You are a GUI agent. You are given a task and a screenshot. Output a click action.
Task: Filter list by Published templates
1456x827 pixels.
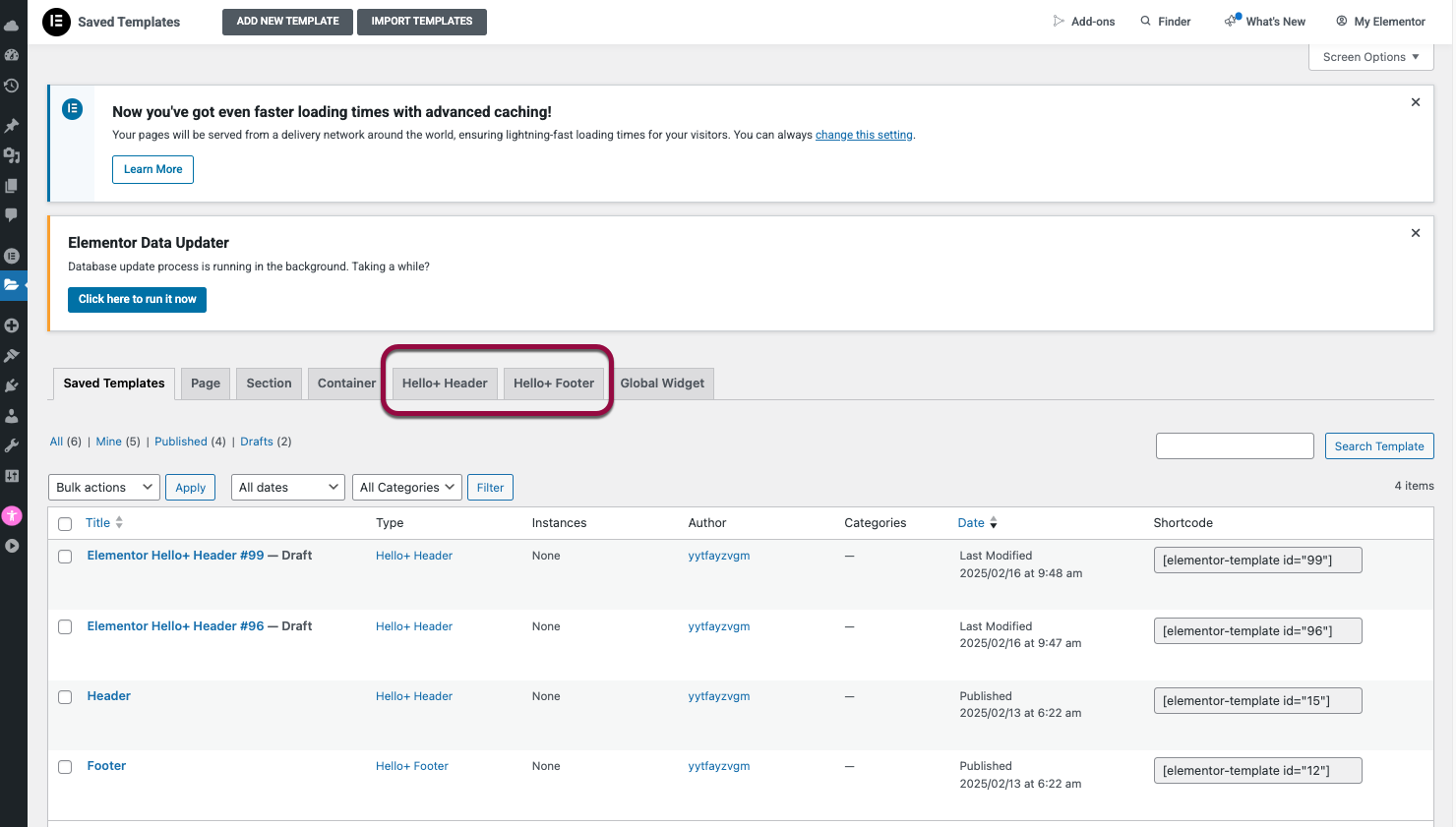181,442
